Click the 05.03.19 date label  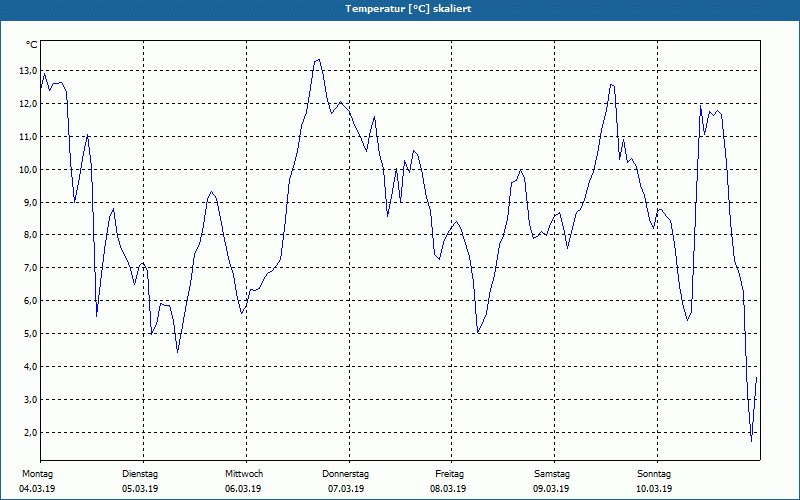coord(140,489)
